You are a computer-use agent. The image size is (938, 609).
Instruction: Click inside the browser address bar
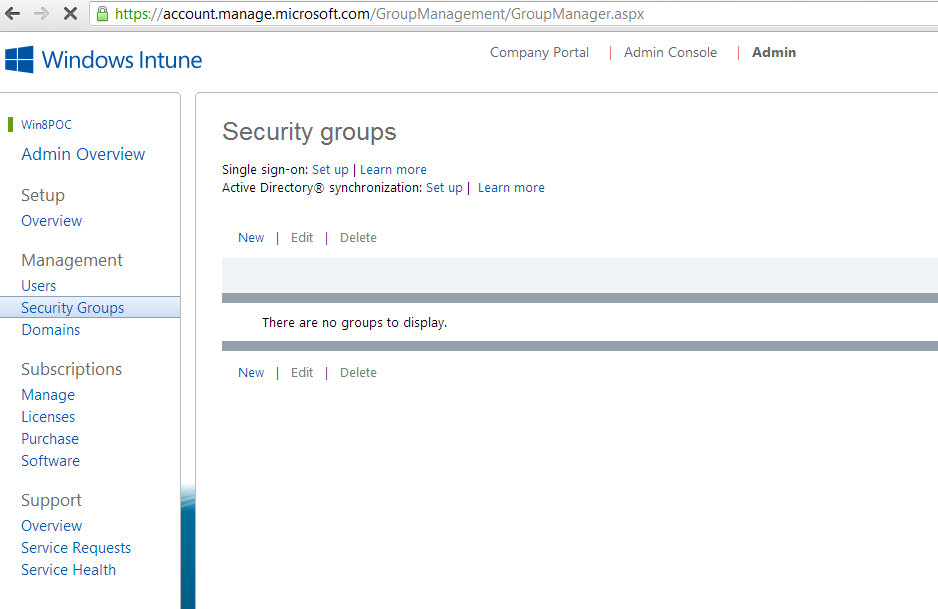[x=400, y=14]
